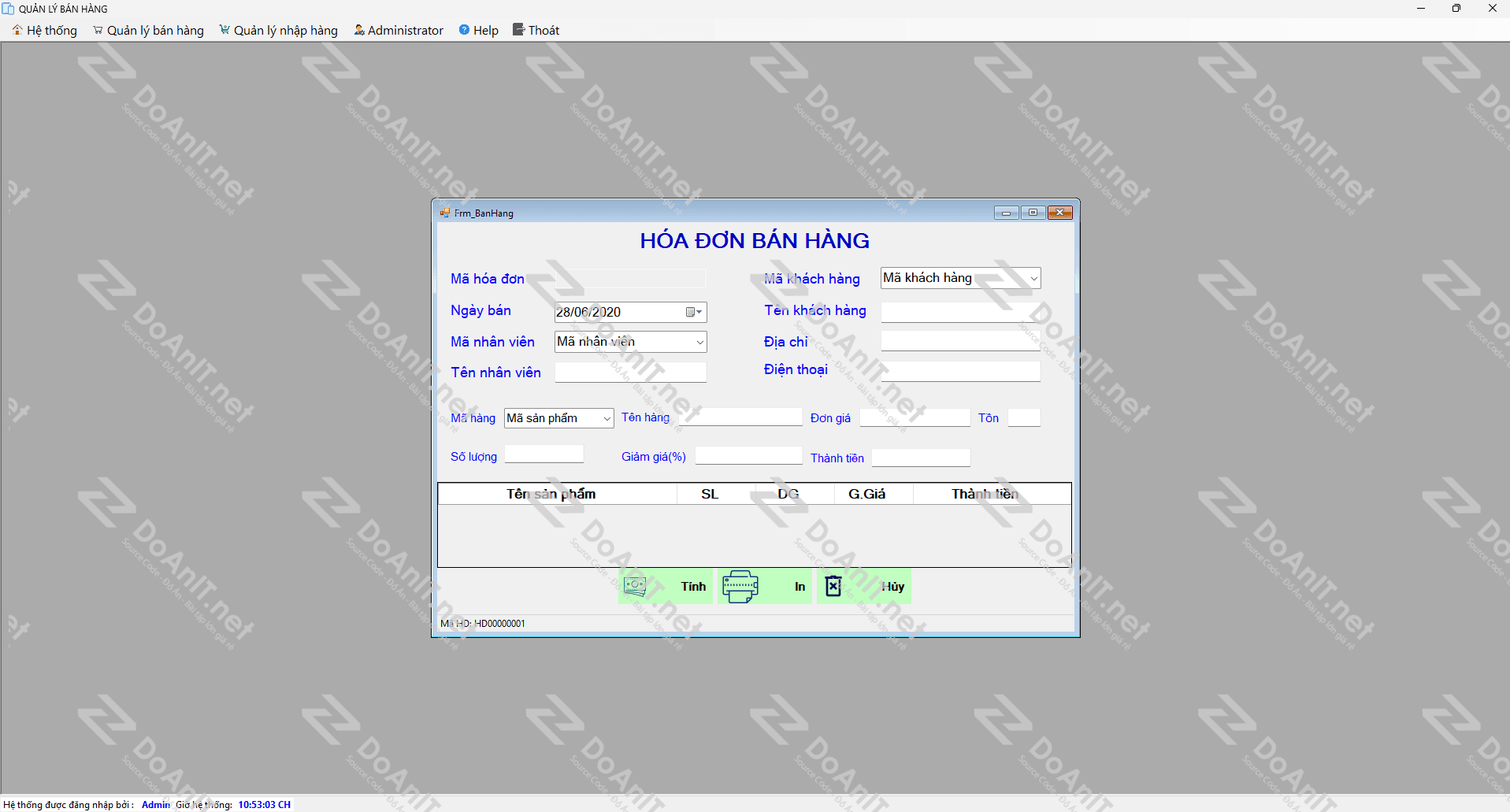Expand the Mã sản phẩm dropdown
Viewport: 1510px width, 812px height.
pyautogui.click(x=607, y=418)
